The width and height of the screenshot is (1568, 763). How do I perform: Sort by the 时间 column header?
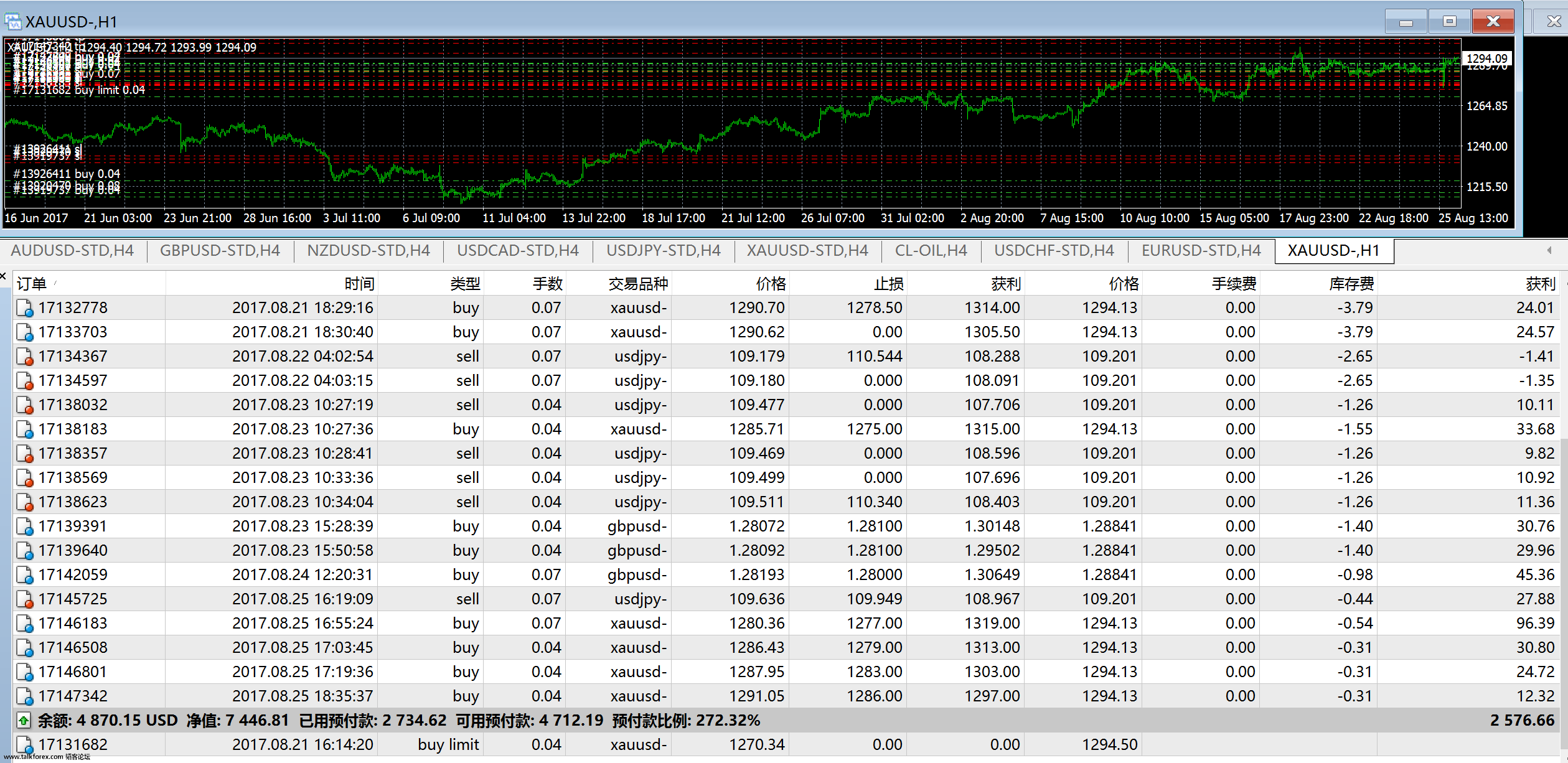tap(271, 284)
